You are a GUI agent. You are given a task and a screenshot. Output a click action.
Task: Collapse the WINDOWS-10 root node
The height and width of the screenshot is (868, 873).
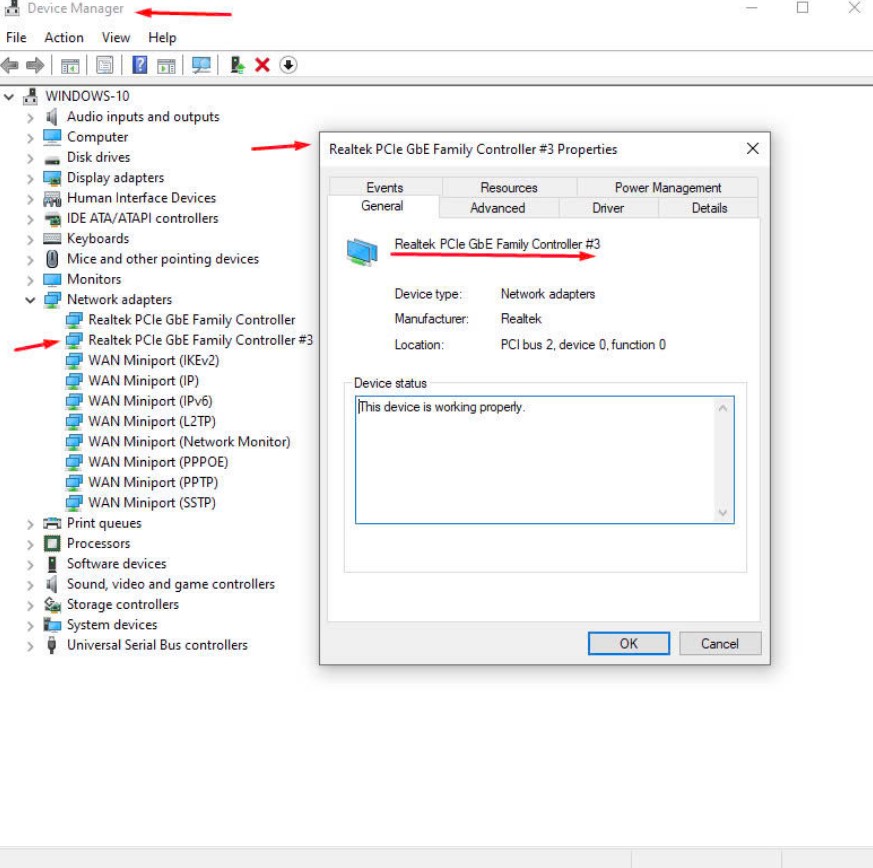tap(8, 97)
